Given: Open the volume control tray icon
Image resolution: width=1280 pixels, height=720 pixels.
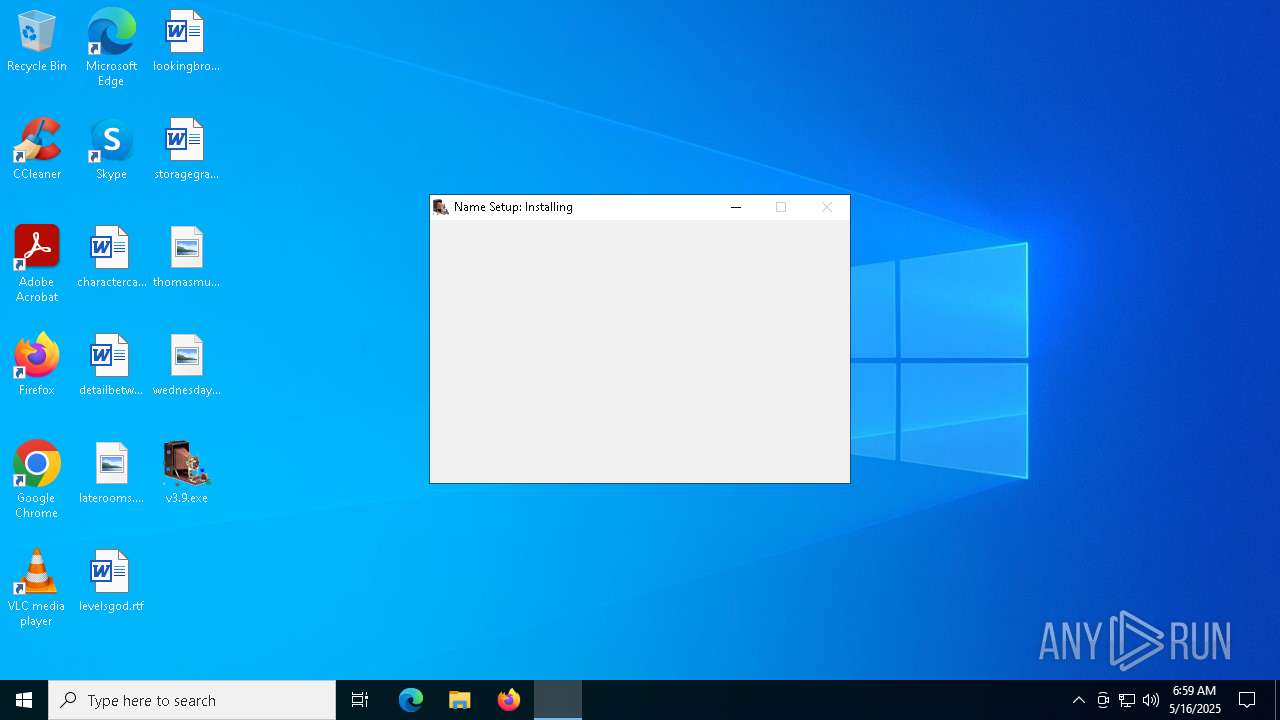Looking at the screenshot, I should [x=1151, y=700].
